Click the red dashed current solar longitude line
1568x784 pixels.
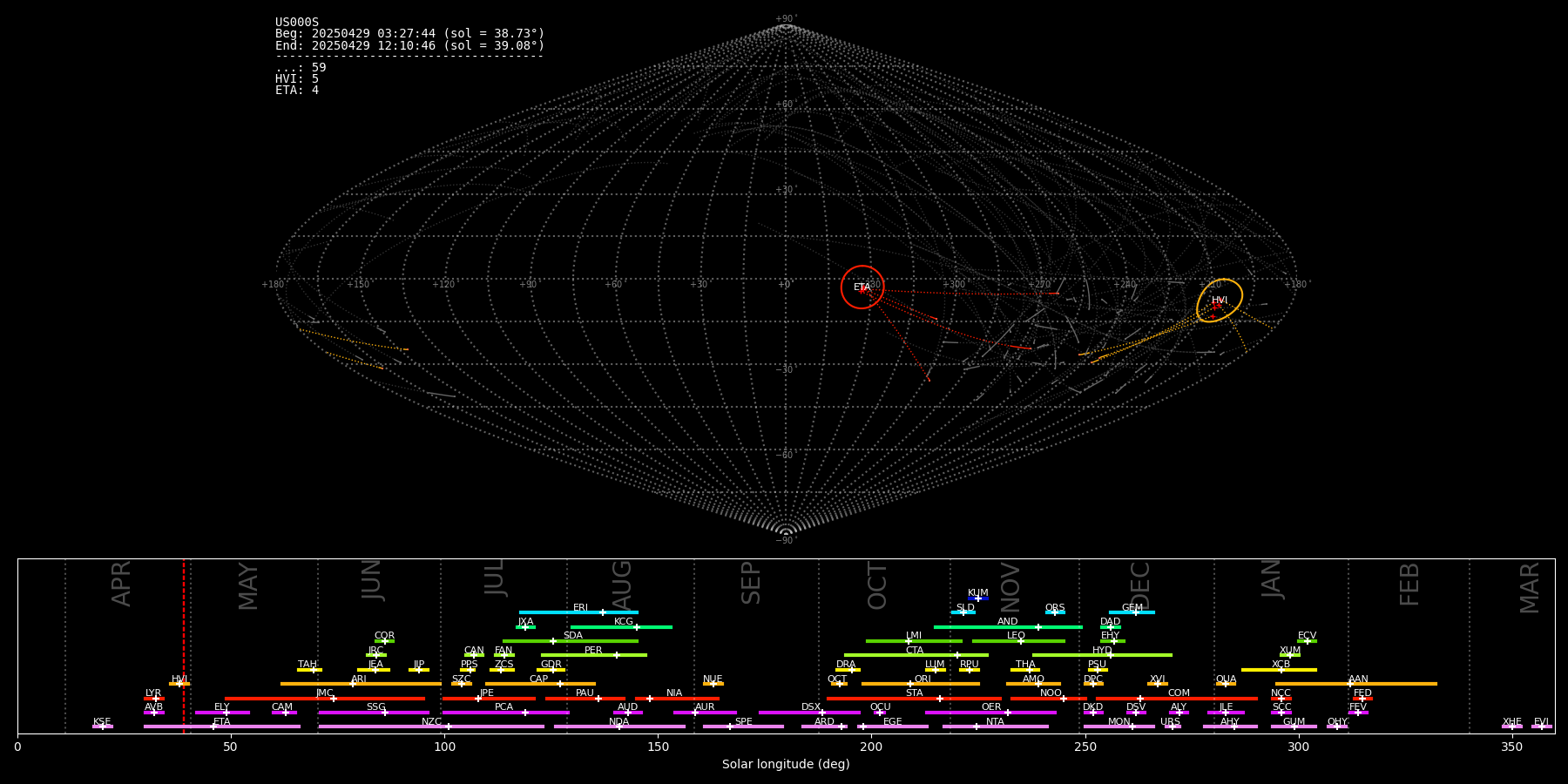tap(184, 645)
